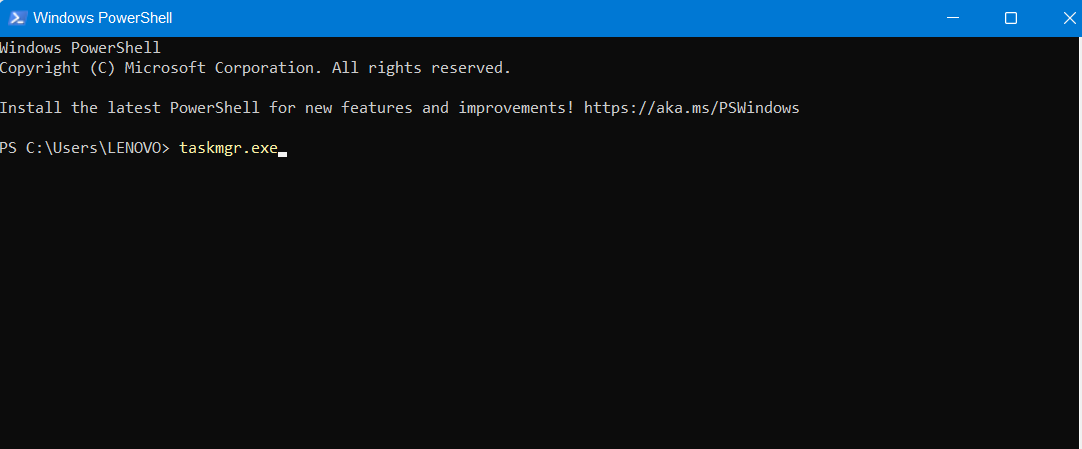Click the first 'Windows PowerShell' console line
The image size is (1082, 449).
[x=80, y=48]
